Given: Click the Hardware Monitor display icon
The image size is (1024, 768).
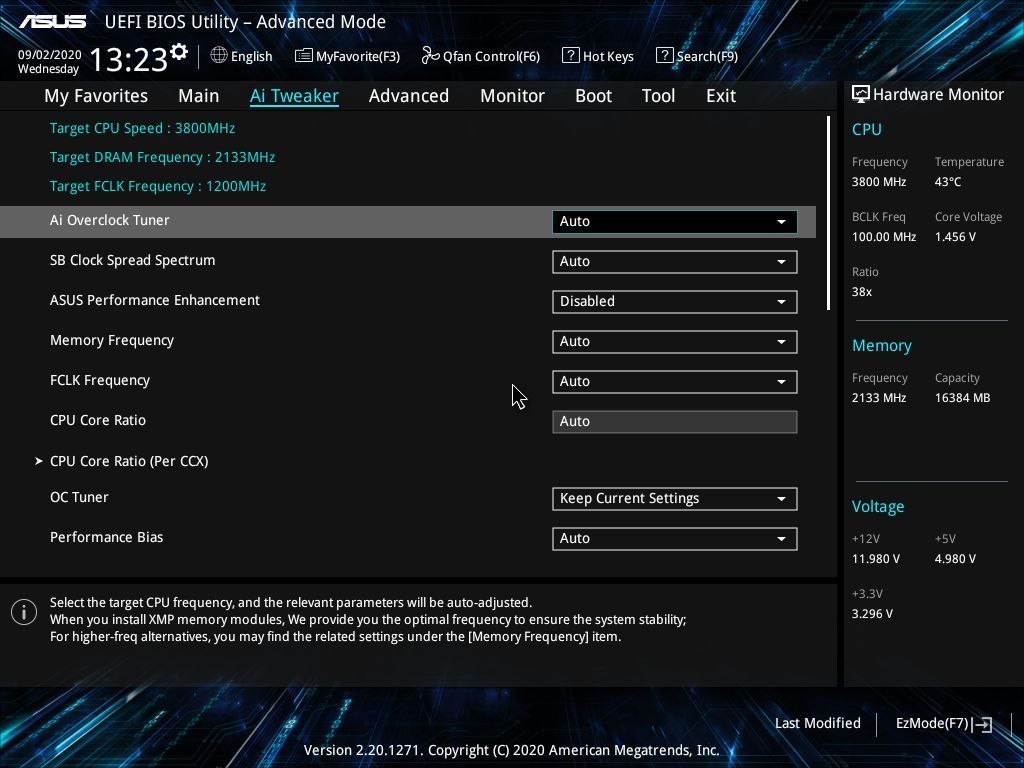Looking at the screenshot, I should pos(861,95).
